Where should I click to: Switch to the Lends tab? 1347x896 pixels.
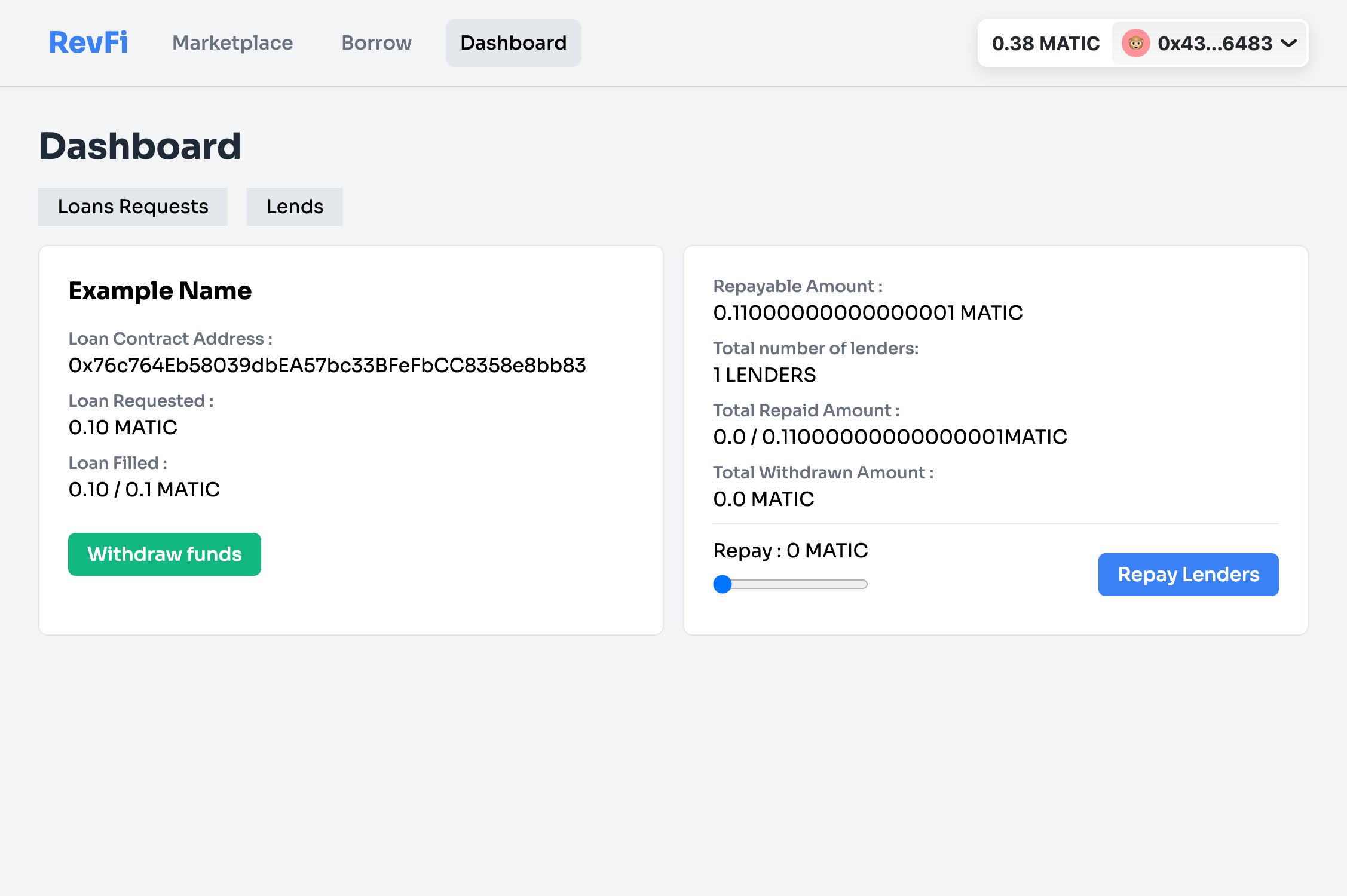tap(295, 206)
